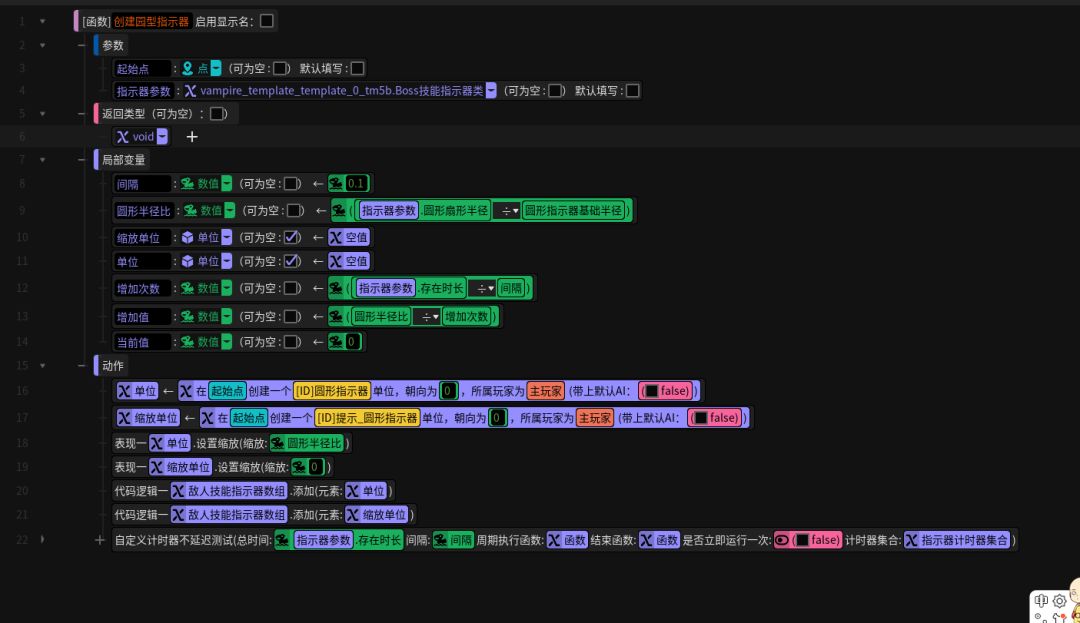
Task: Click the number icon before 当前值 value 0
Action: pyautogui.click(x=336, y=341)
